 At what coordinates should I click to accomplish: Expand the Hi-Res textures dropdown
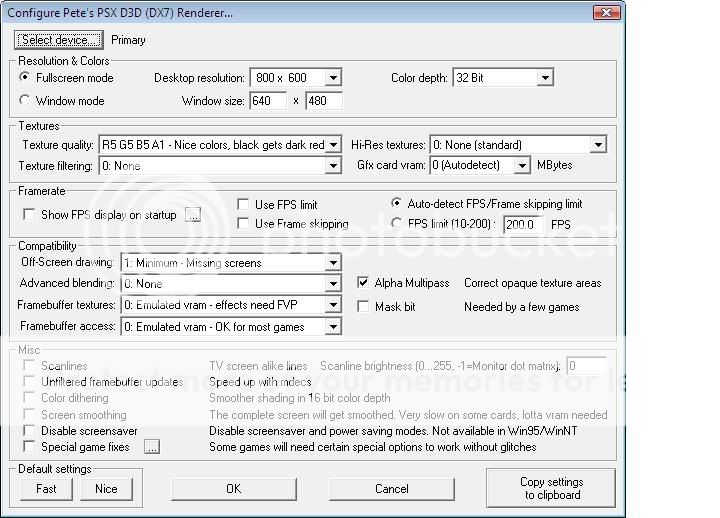(597, 145)
